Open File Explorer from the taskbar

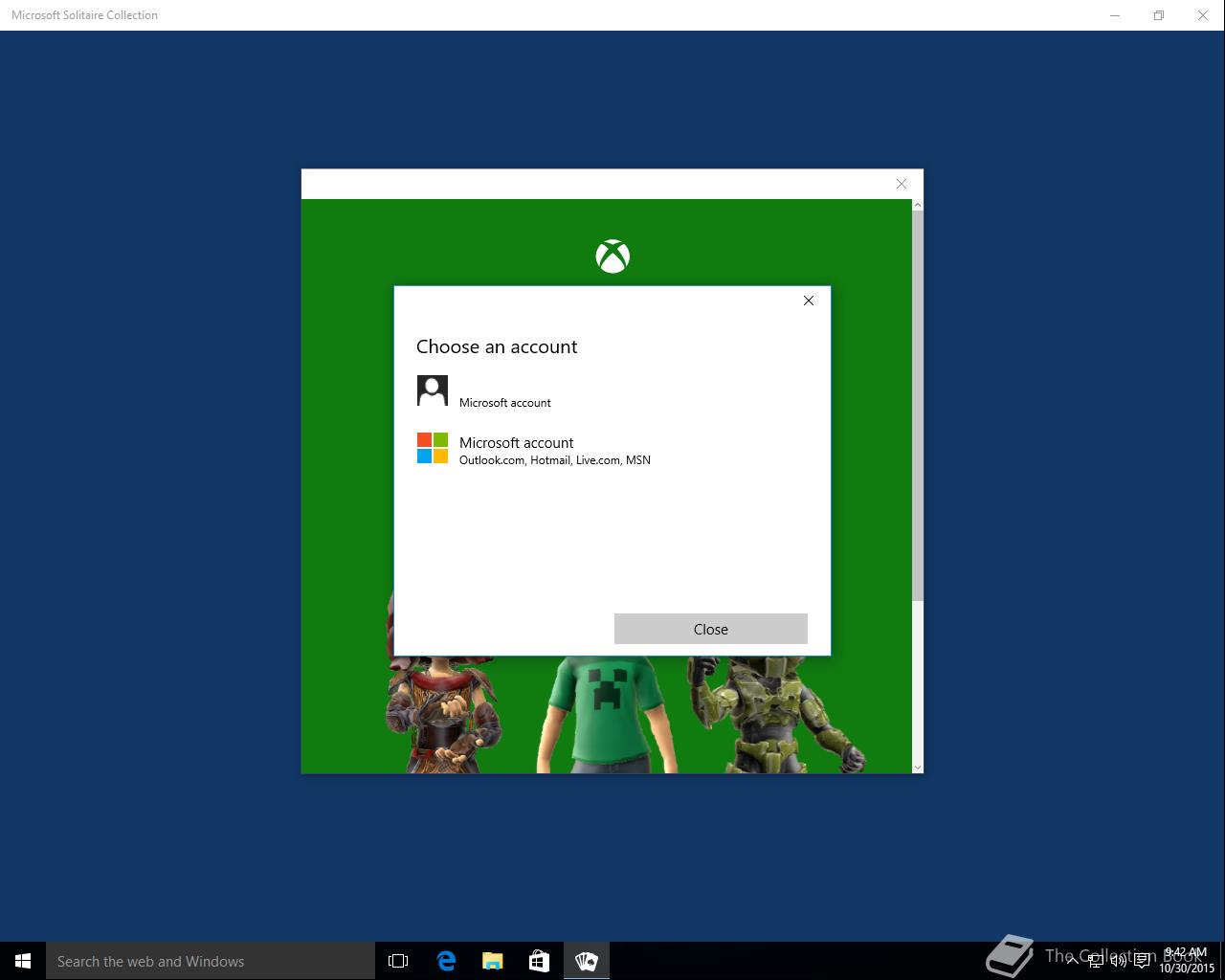(x=492, y=961)
